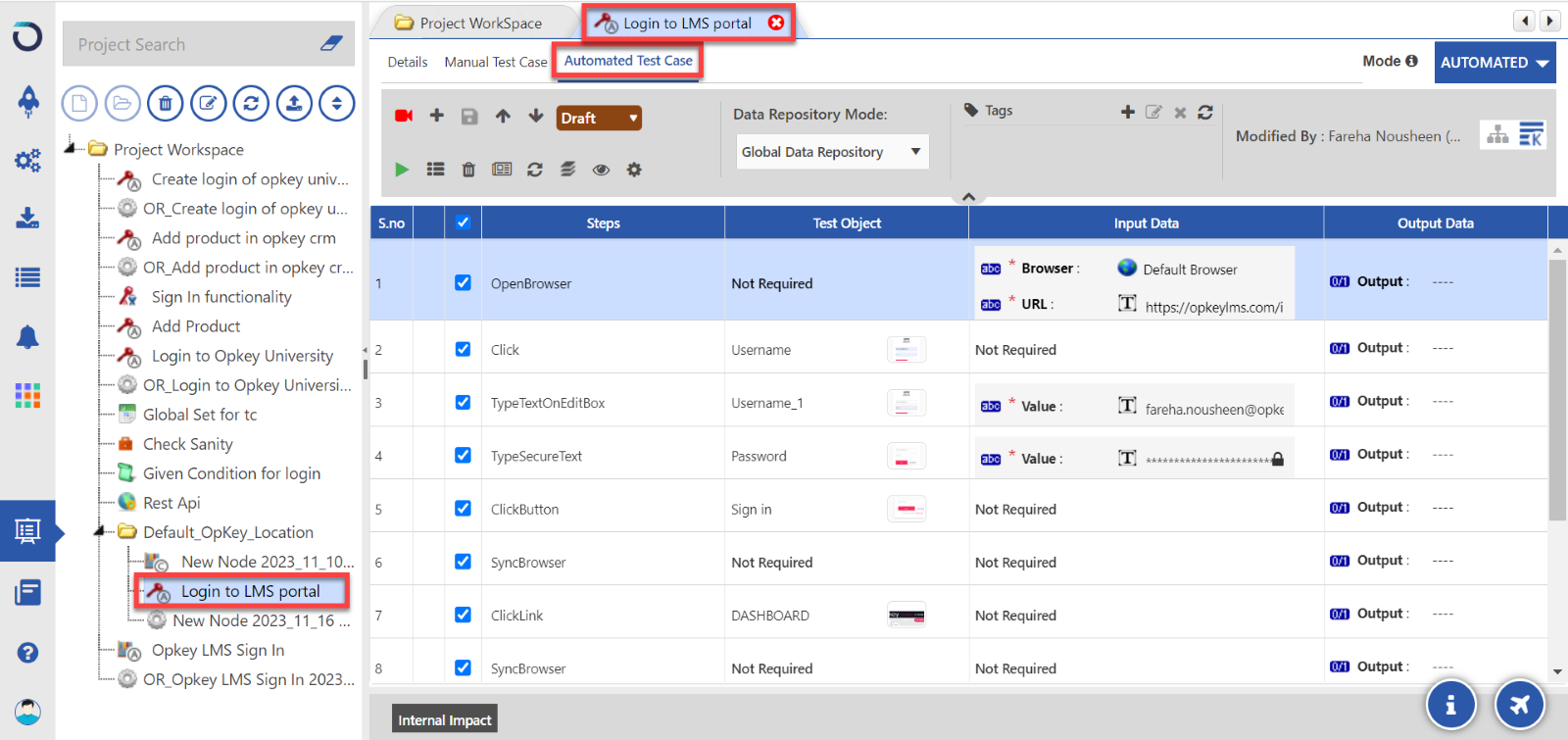Collapse toolbar panel with chevron arrow
The image size is (1568, 740).
[968, 197]
